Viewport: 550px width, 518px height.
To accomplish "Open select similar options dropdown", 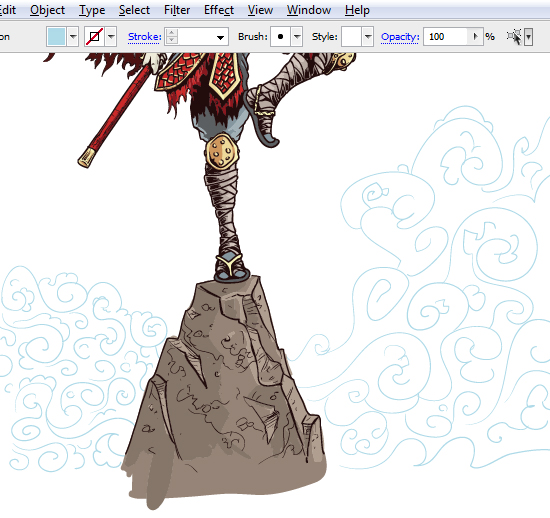I will point(528,36).
